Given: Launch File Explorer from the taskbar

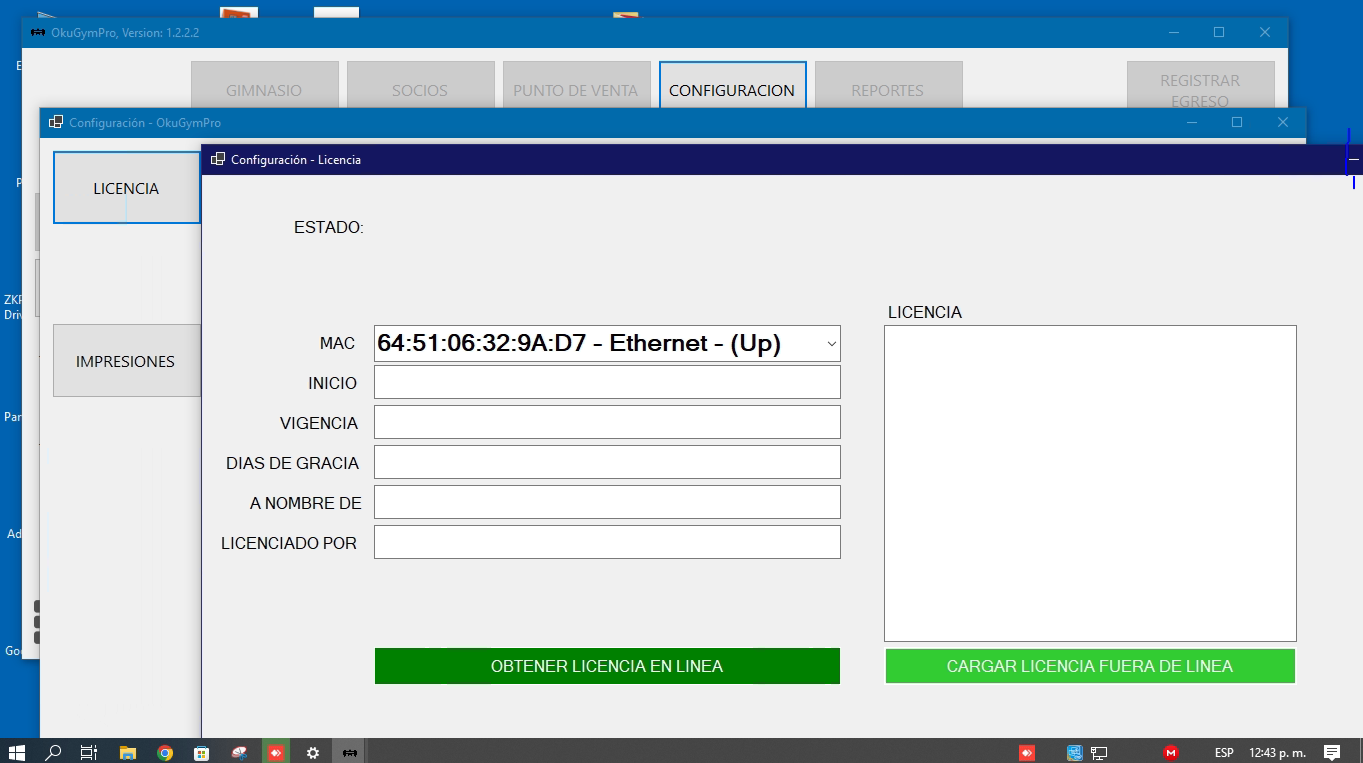Looking at the screenshot, I should pos(127,752).
